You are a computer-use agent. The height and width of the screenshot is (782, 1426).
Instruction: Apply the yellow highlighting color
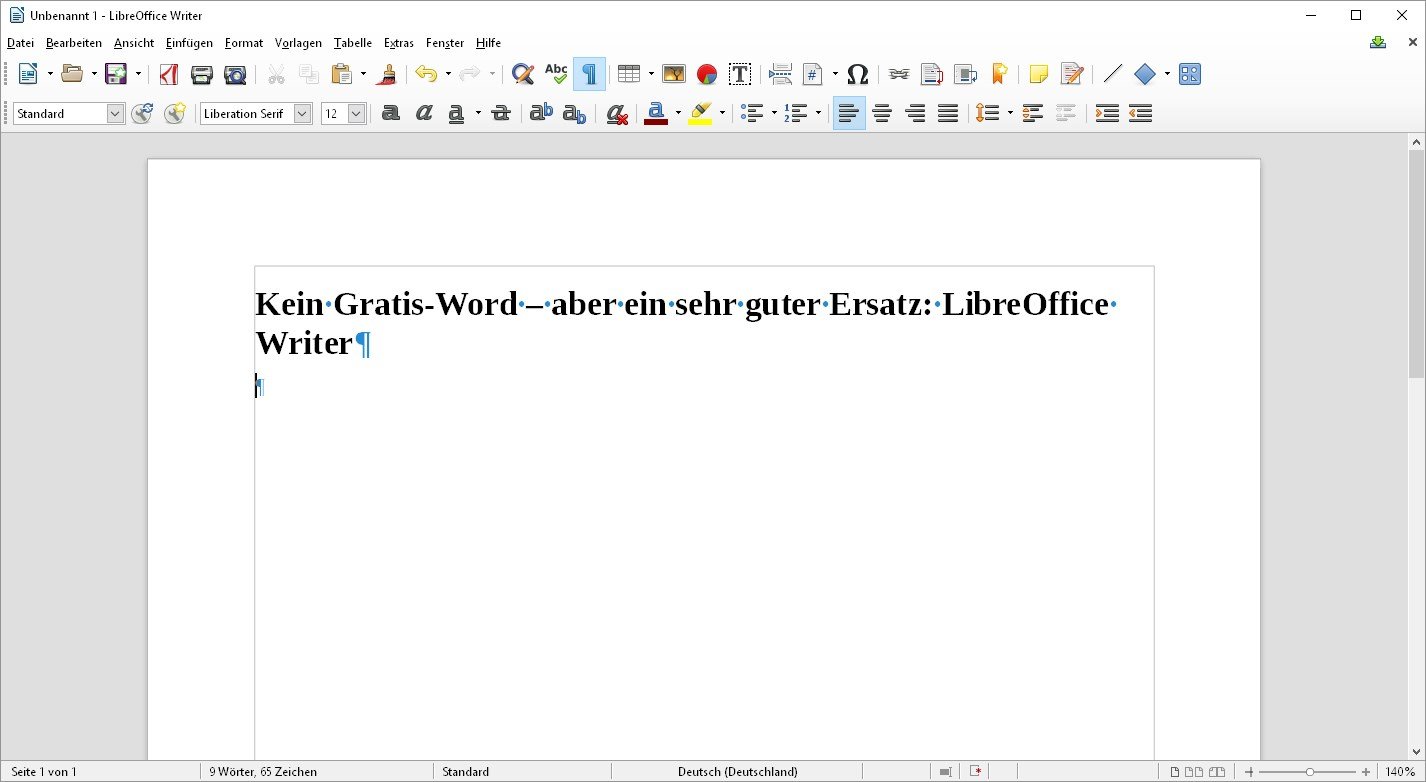tap(700, 114)
